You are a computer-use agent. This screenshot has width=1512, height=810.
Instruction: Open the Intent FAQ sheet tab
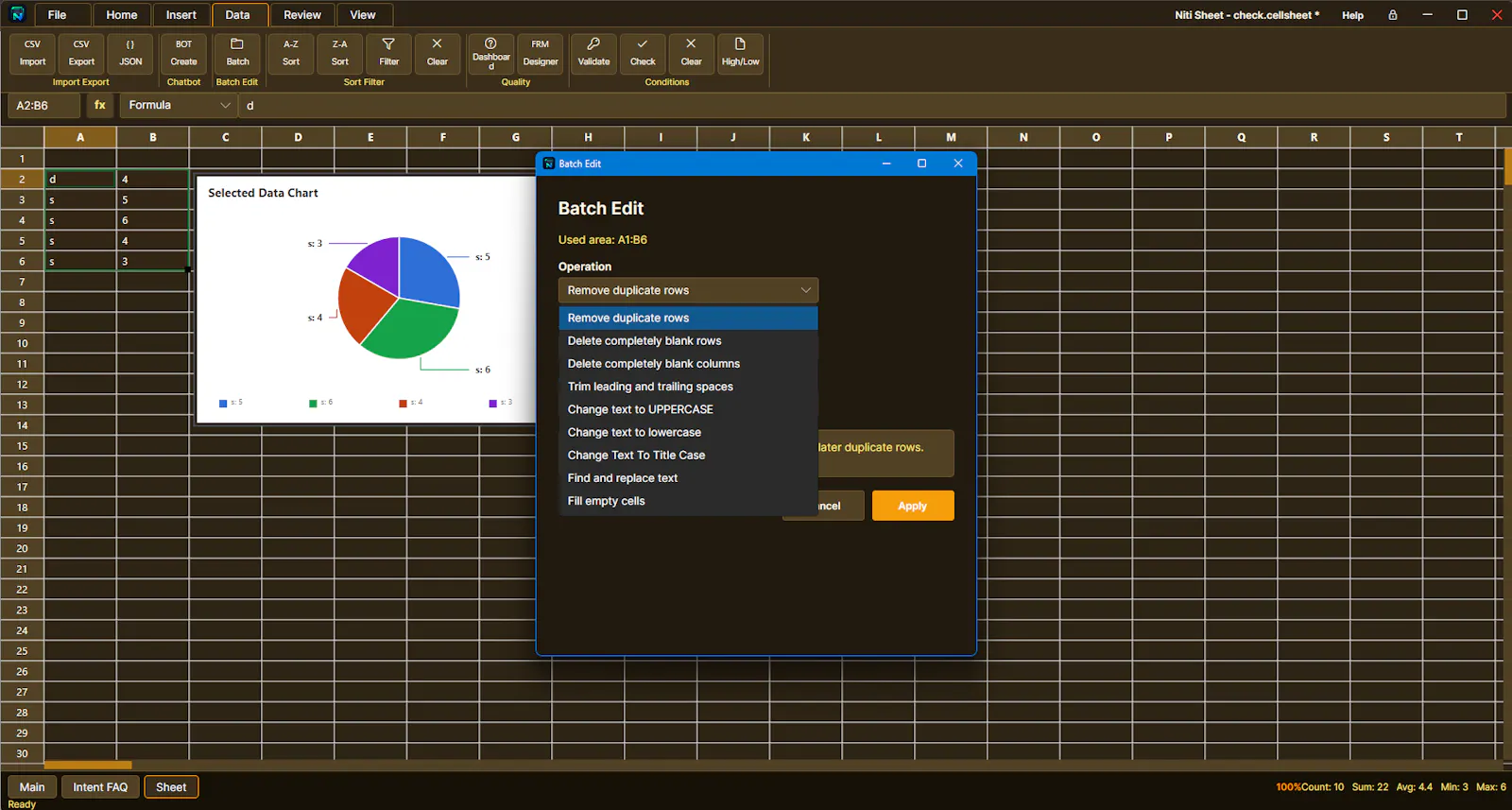[100, 787]
